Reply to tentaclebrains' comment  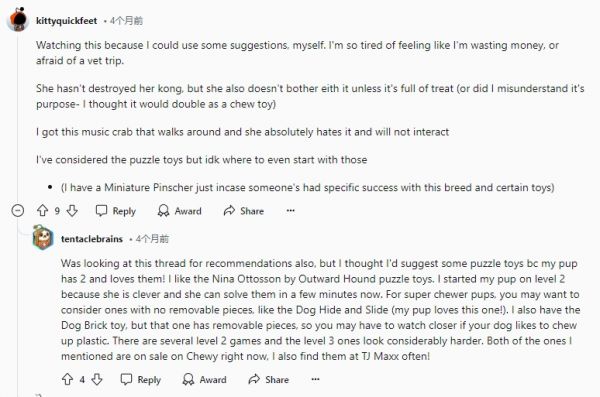(140, 379)
